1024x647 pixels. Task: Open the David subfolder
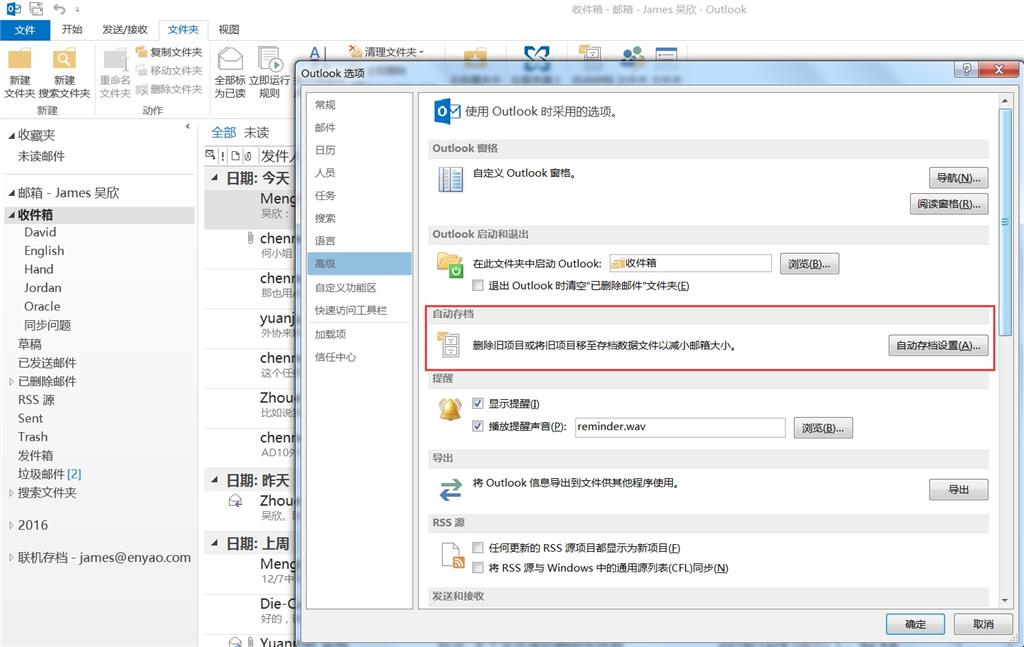(x=40, y=232)
